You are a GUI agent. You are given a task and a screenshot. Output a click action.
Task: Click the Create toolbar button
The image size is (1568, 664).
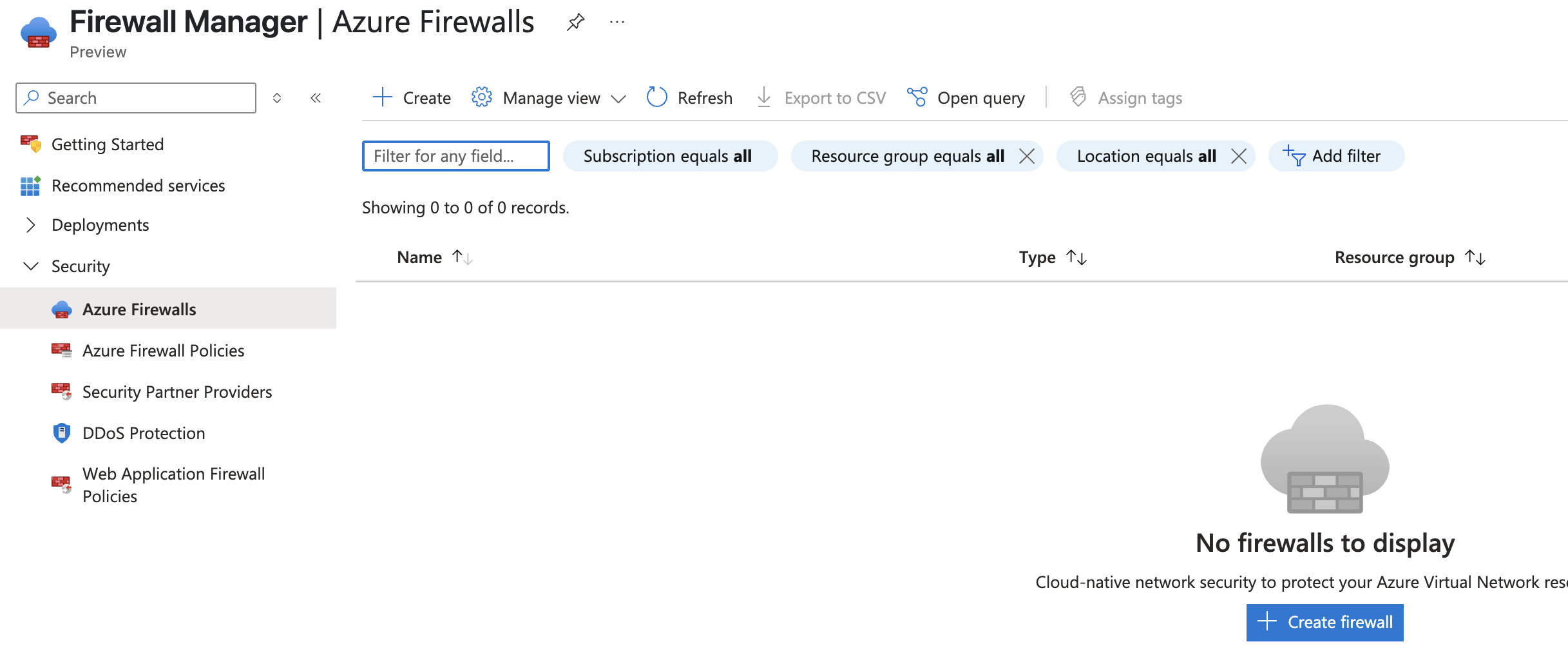coord(412,97)
